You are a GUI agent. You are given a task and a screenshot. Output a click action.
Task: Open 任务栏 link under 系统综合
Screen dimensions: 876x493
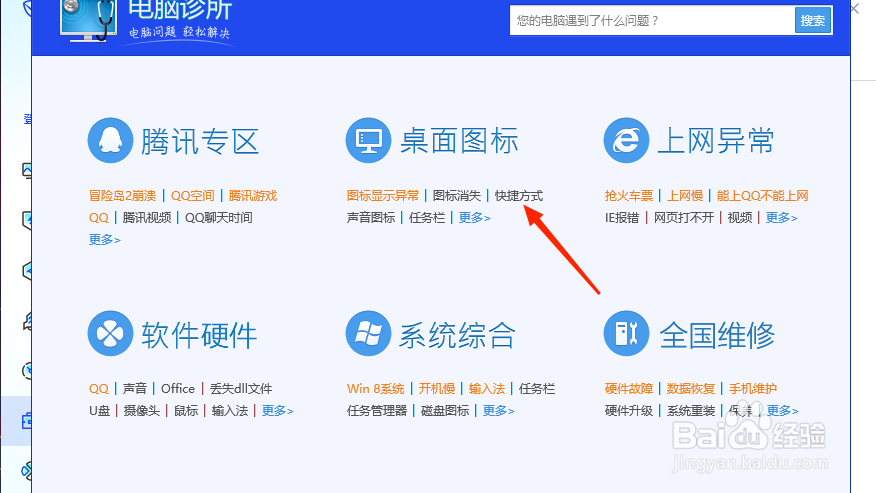537,388
